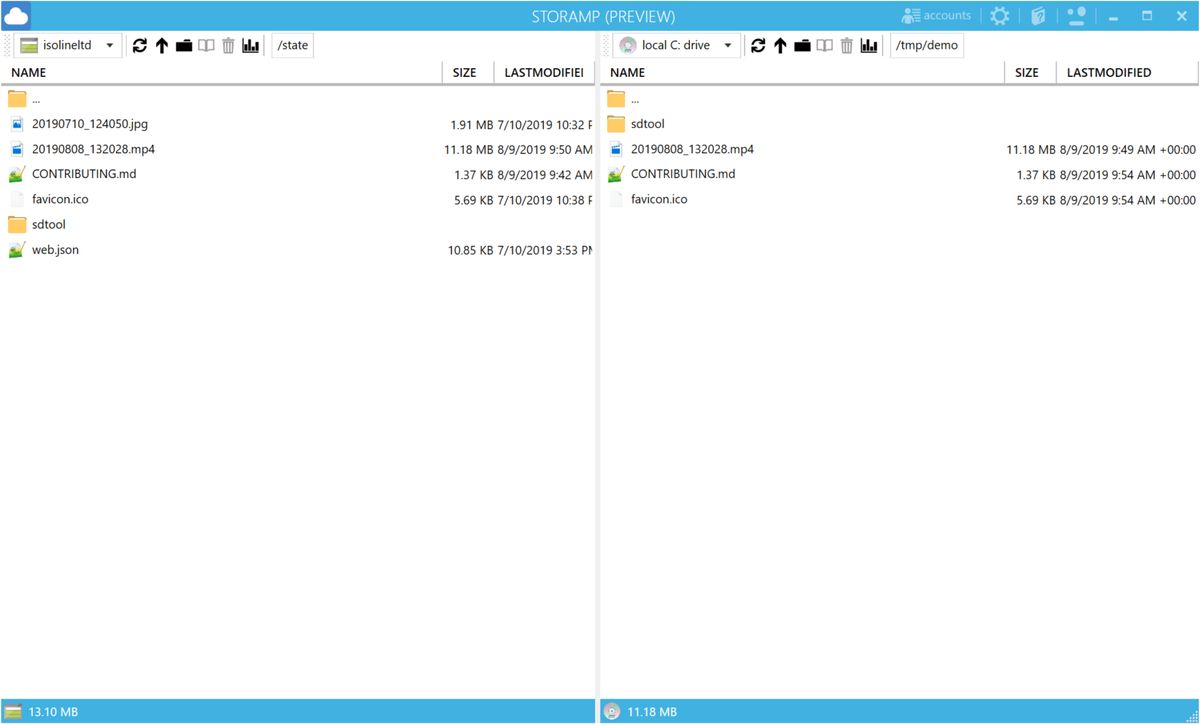Sort by the SIZE column header
This screenshot has height=724, width=1200.
pos(465,72)
